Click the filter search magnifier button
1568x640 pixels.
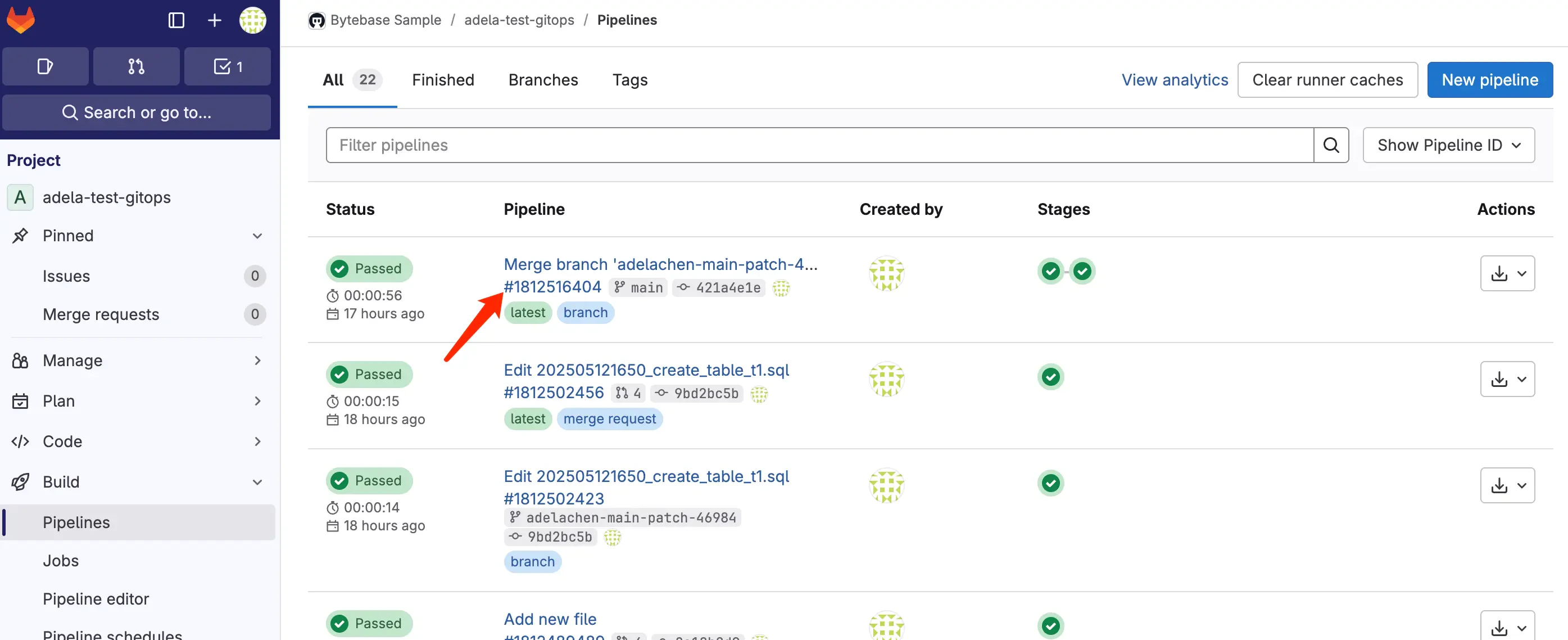1331,145
